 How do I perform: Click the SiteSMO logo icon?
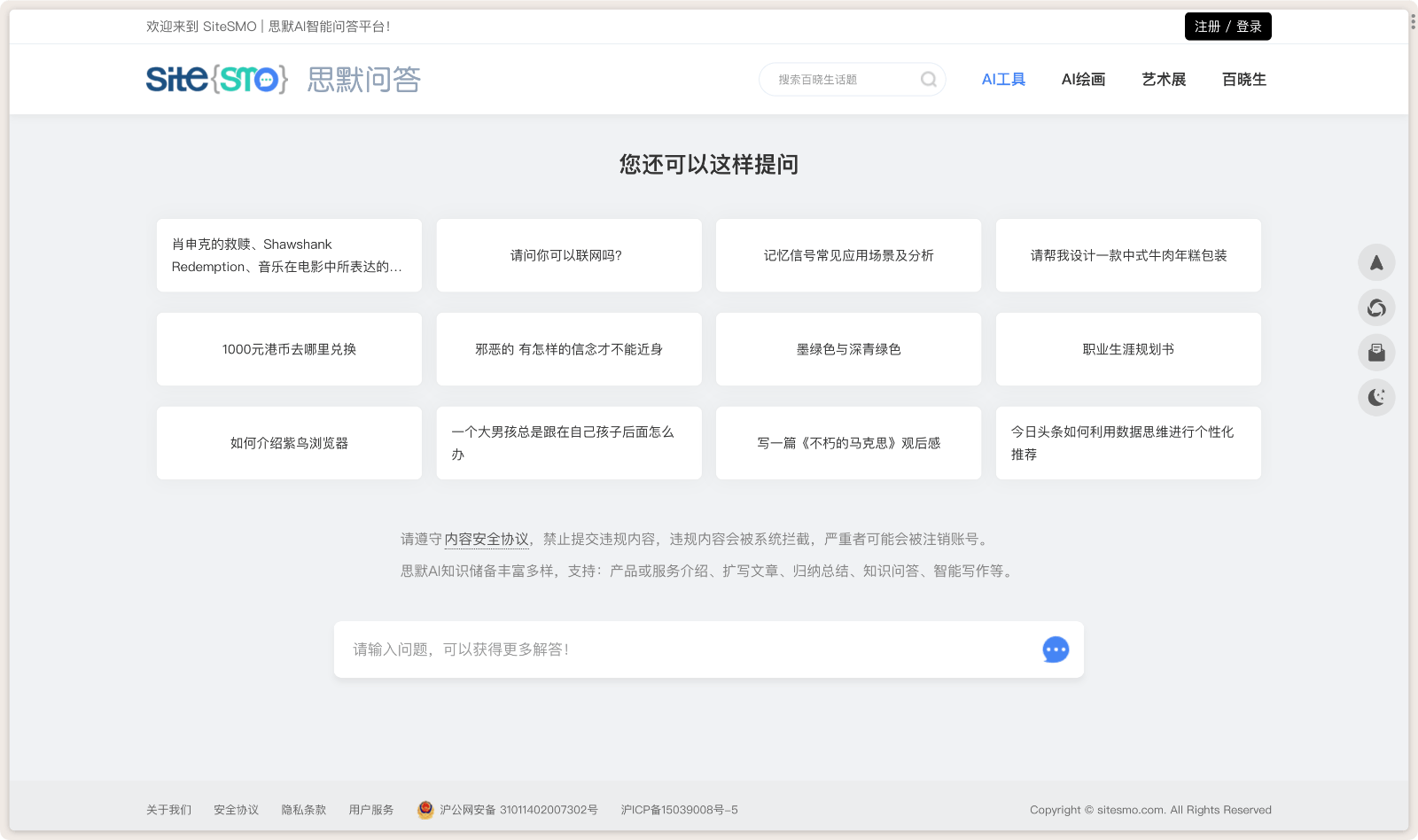pos(215,79)
